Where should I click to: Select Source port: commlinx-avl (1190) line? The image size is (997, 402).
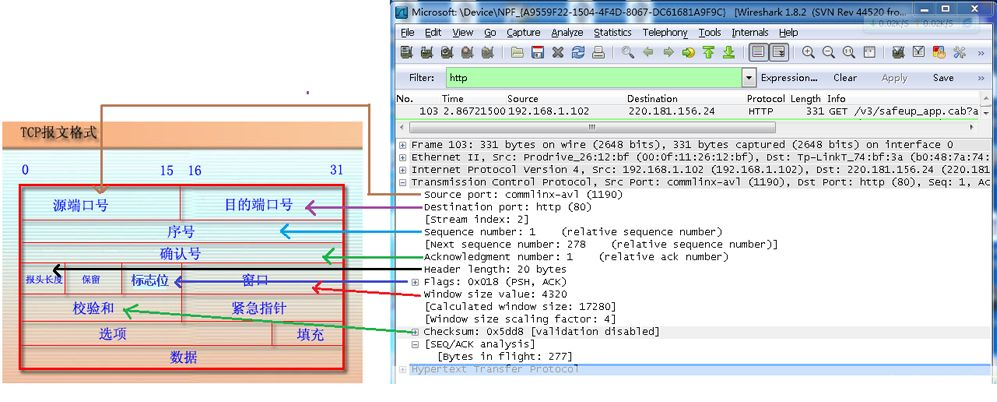pos(523,195)
